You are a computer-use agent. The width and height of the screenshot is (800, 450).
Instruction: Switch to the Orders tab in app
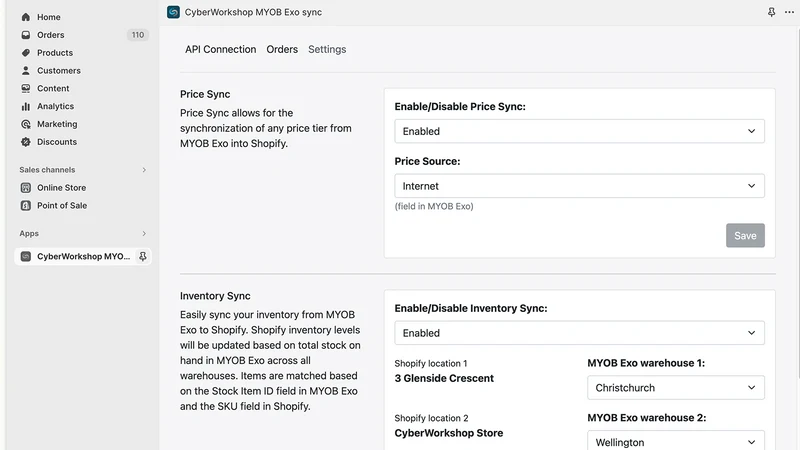tap(282, 49)
